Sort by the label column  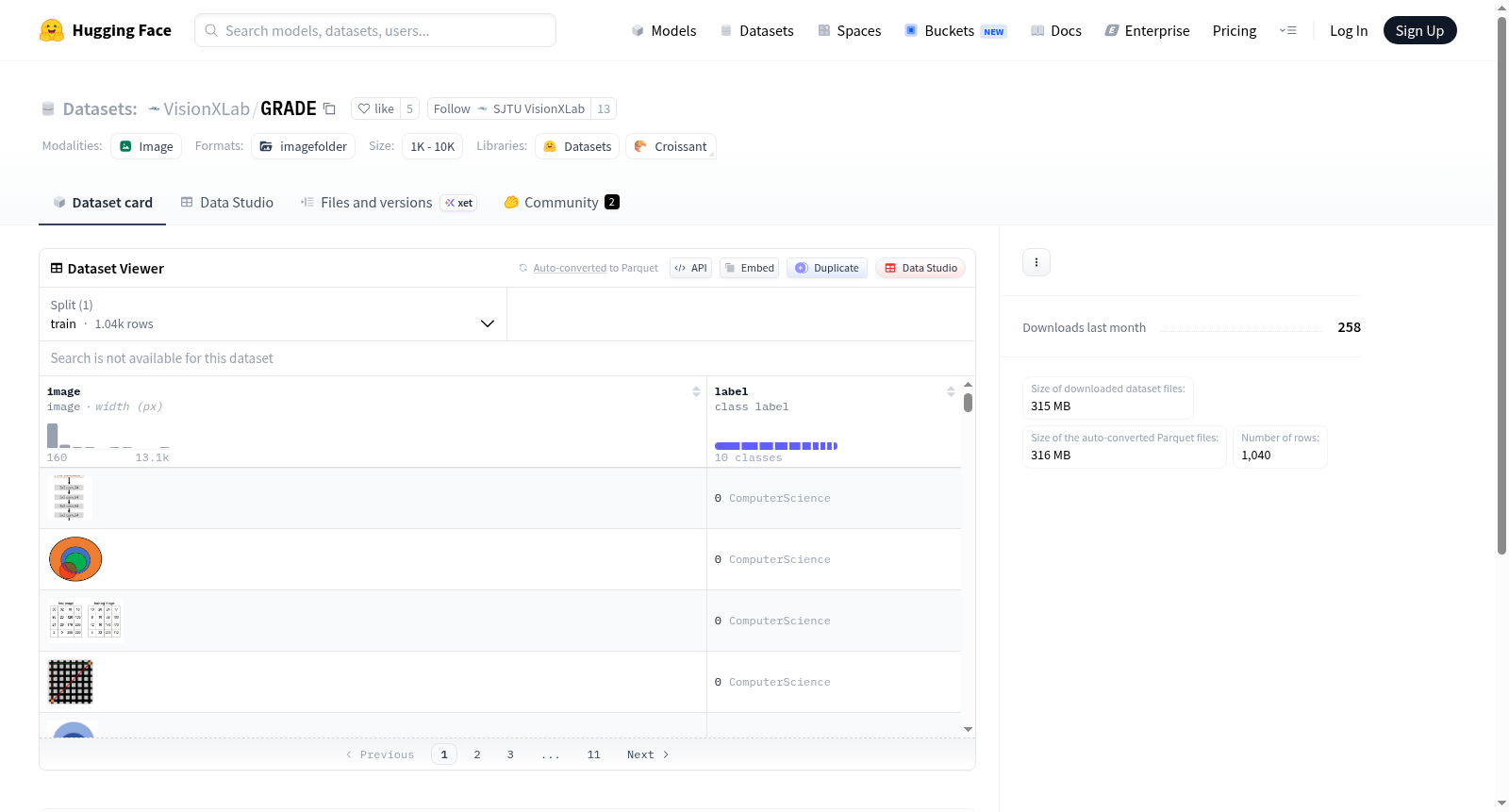point(951,391)
